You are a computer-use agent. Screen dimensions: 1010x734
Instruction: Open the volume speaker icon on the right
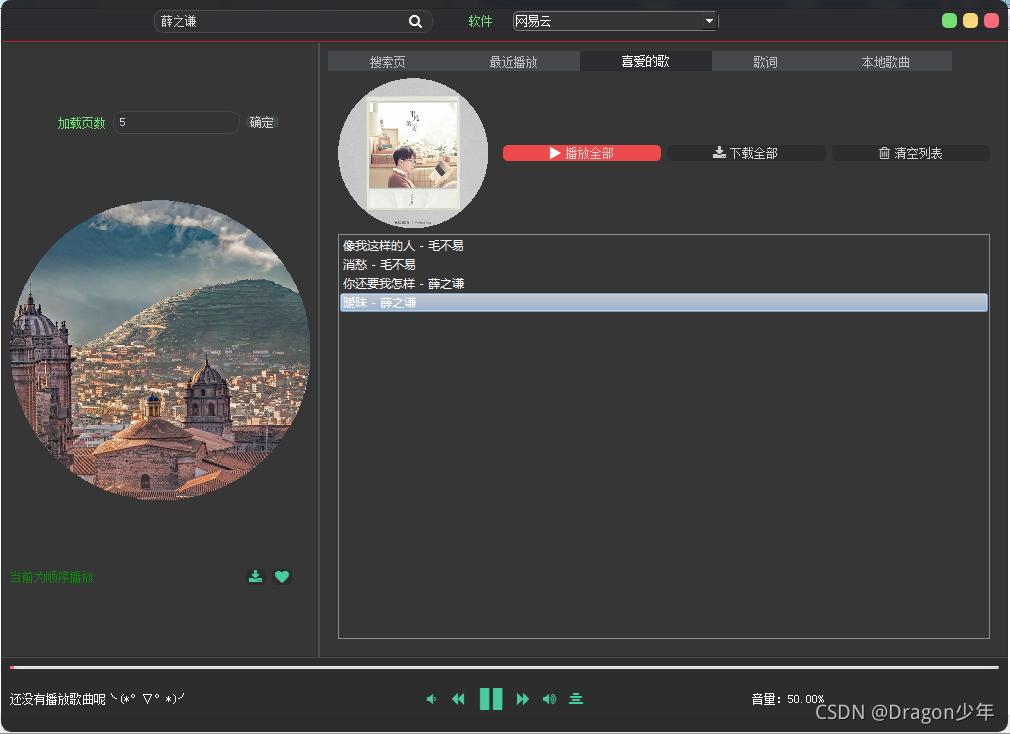(x=548, y=699)
